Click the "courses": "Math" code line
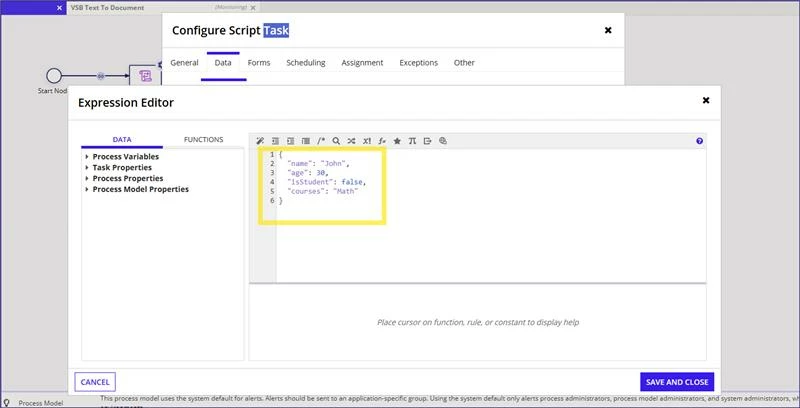The image size is (800, 408). 323,191
